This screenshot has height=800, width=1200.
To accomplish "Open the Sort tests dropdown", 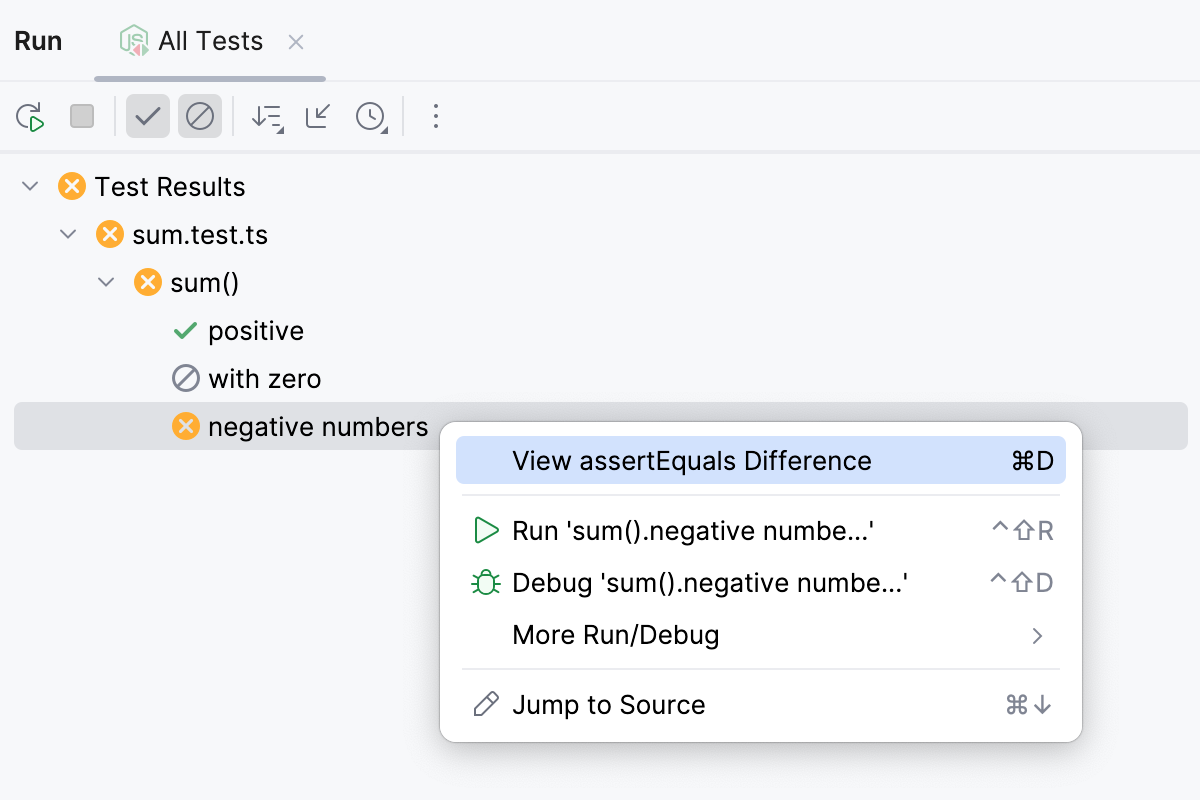I will pos(267,117).
